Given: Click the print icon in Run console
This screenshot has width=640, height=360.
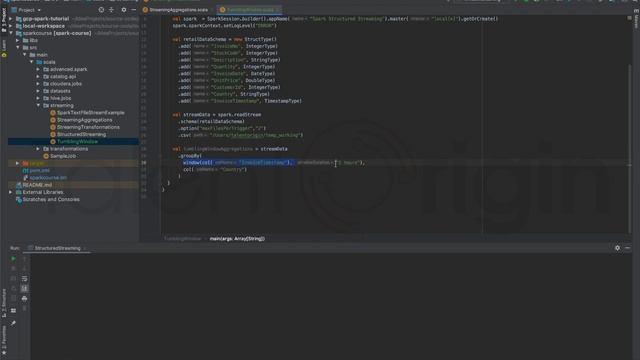Looking at the screenshot, I should [24, 298].
